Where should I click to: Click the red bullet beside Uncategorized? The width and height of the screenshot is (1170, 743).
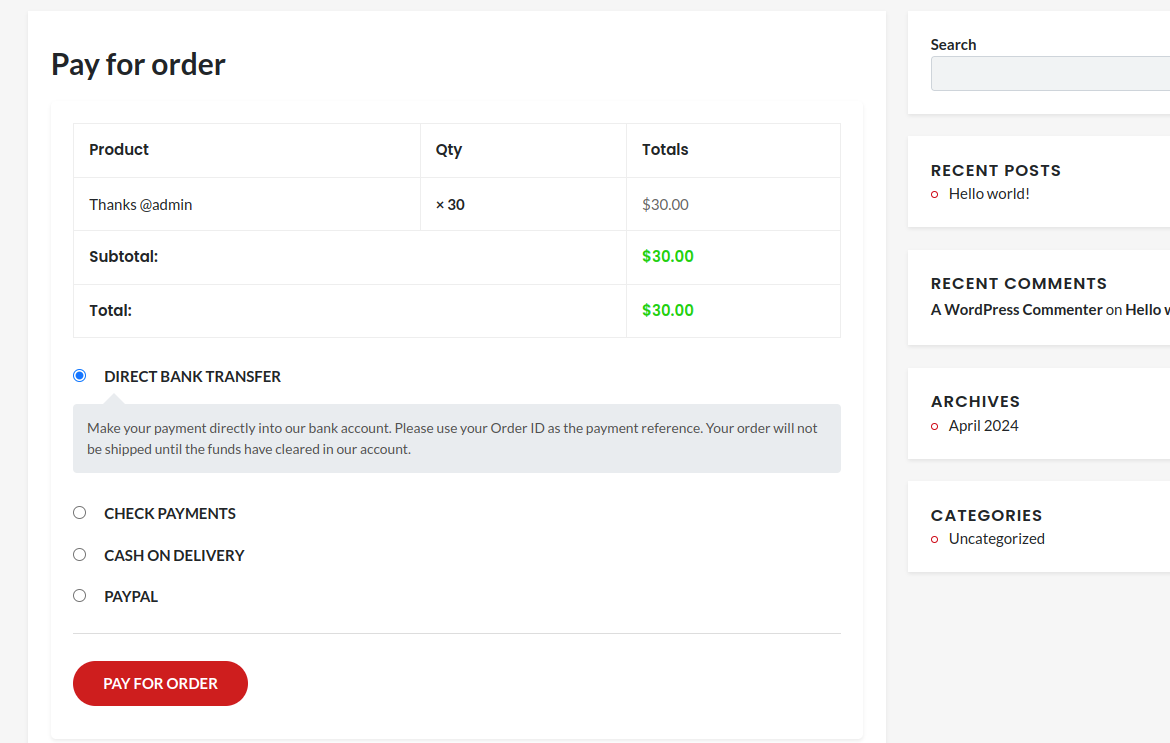(935, 540)
